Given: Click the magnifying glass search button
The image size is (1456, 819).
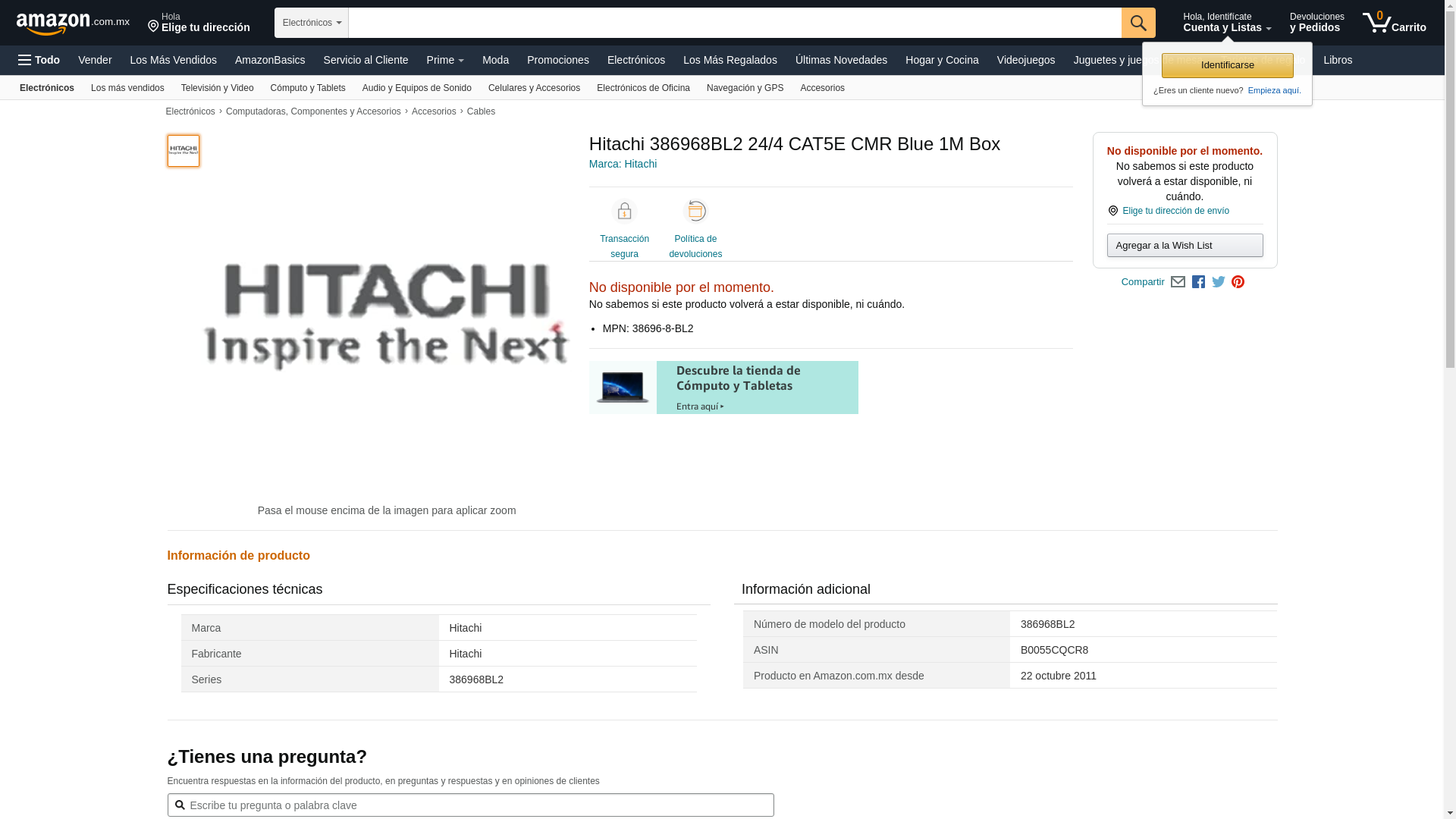Looking at the screenshot, I should pyautogui.click(x=1137, y=23).
